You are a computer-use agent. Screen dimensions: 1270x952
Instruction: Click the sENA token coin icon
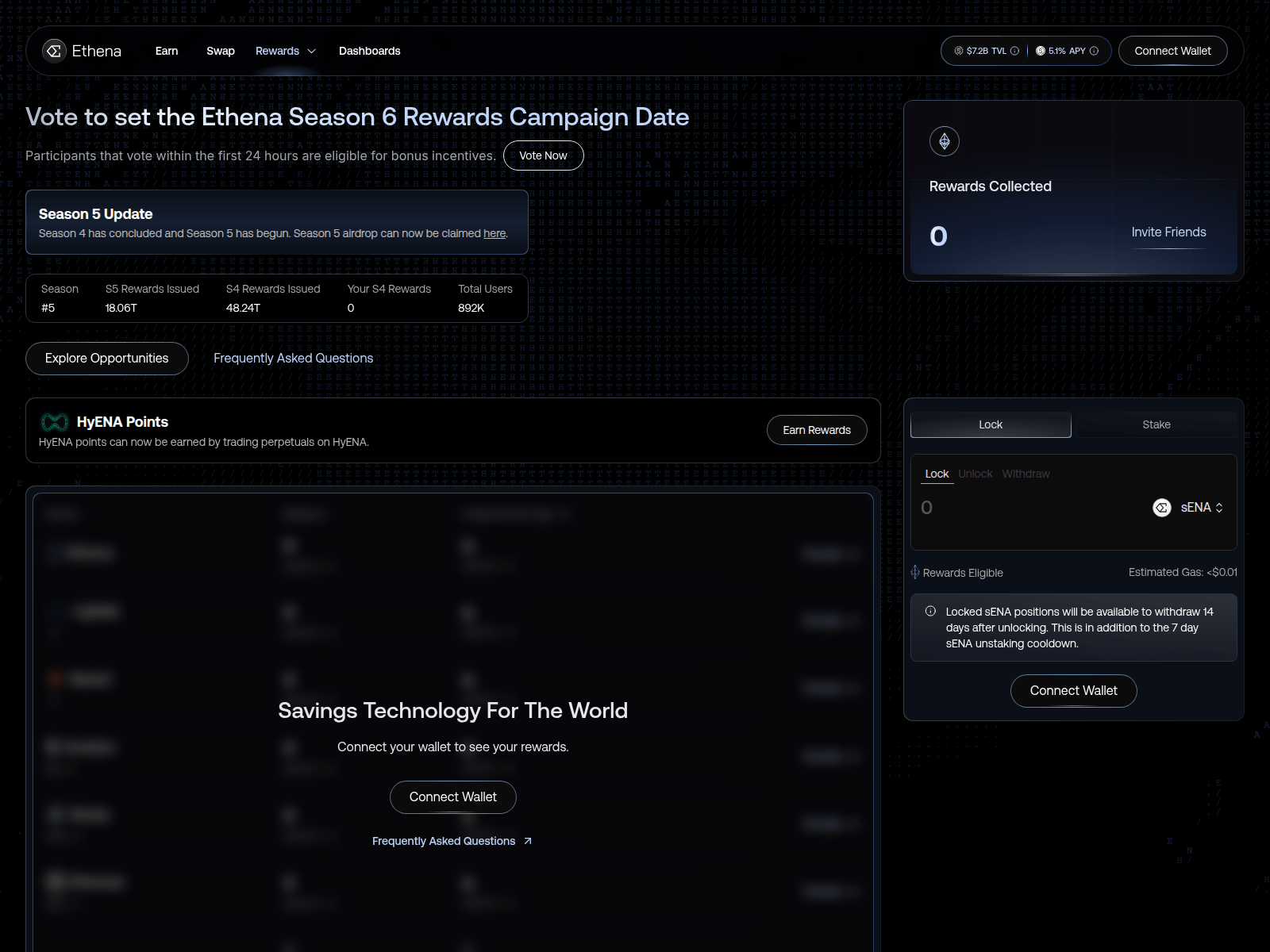click(x=1161, y=507)
